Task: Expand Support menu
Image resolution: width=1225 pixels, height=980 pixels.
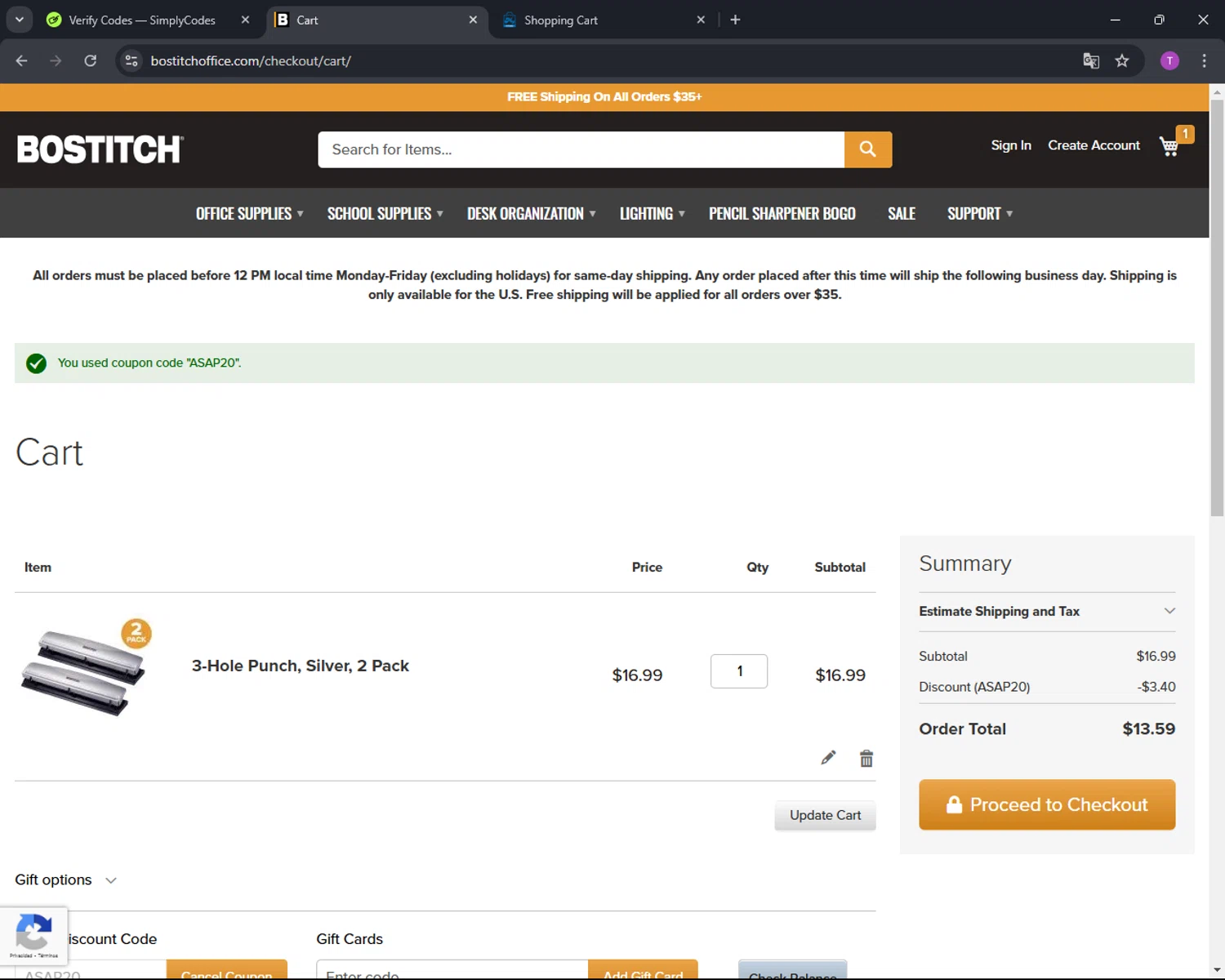Action: coord(980,213)
